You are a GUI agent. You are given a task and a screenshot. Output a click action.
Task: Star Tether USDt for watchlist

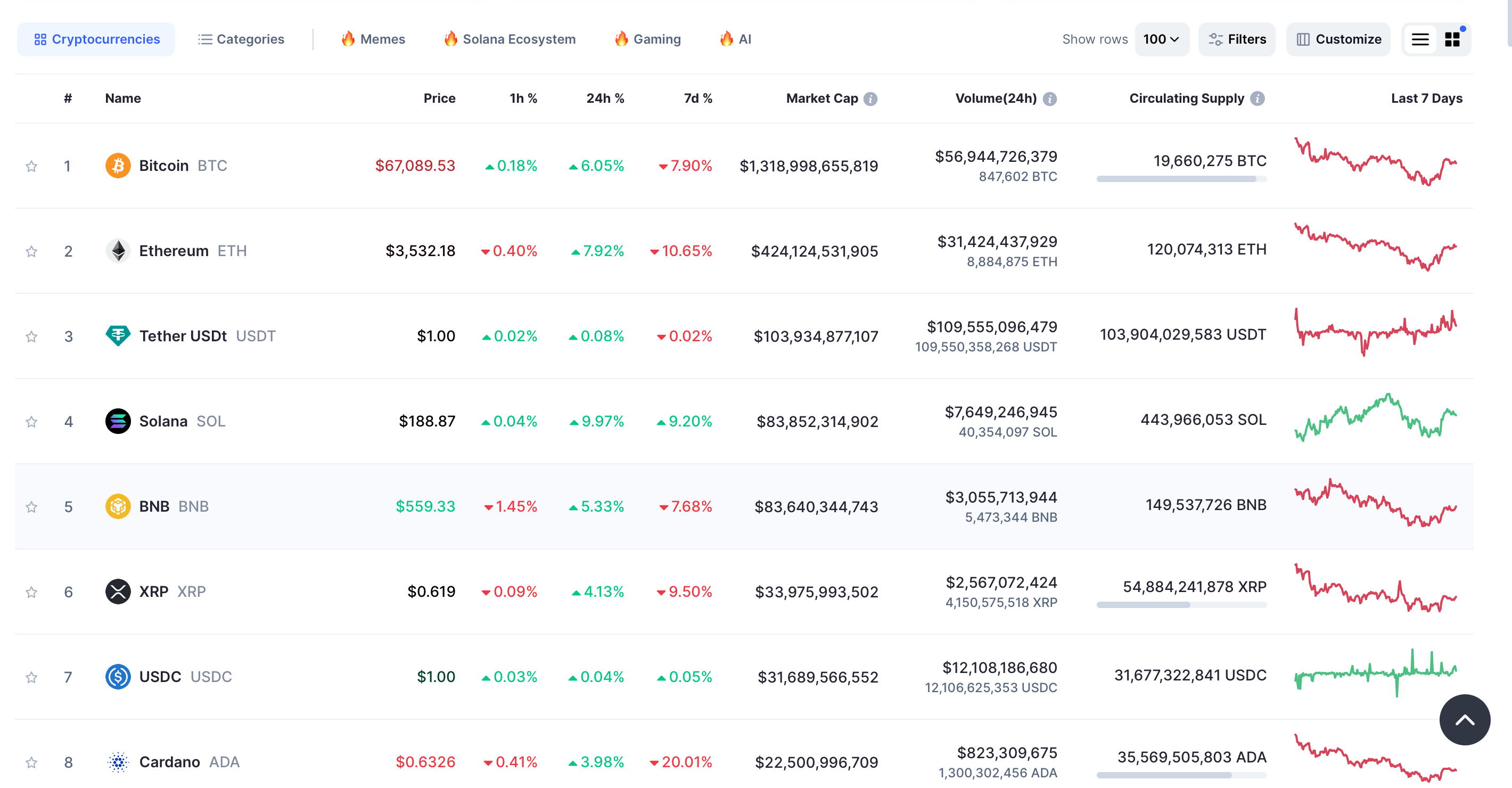coord(32,336)
